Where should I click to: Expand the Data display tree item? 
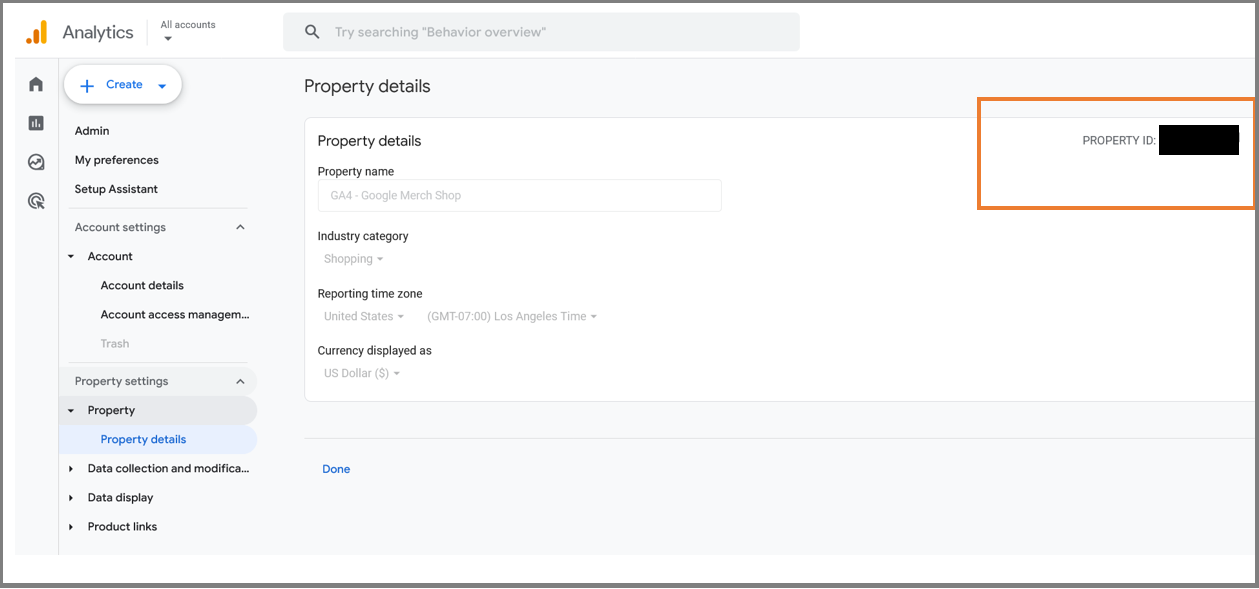(71, 497)
